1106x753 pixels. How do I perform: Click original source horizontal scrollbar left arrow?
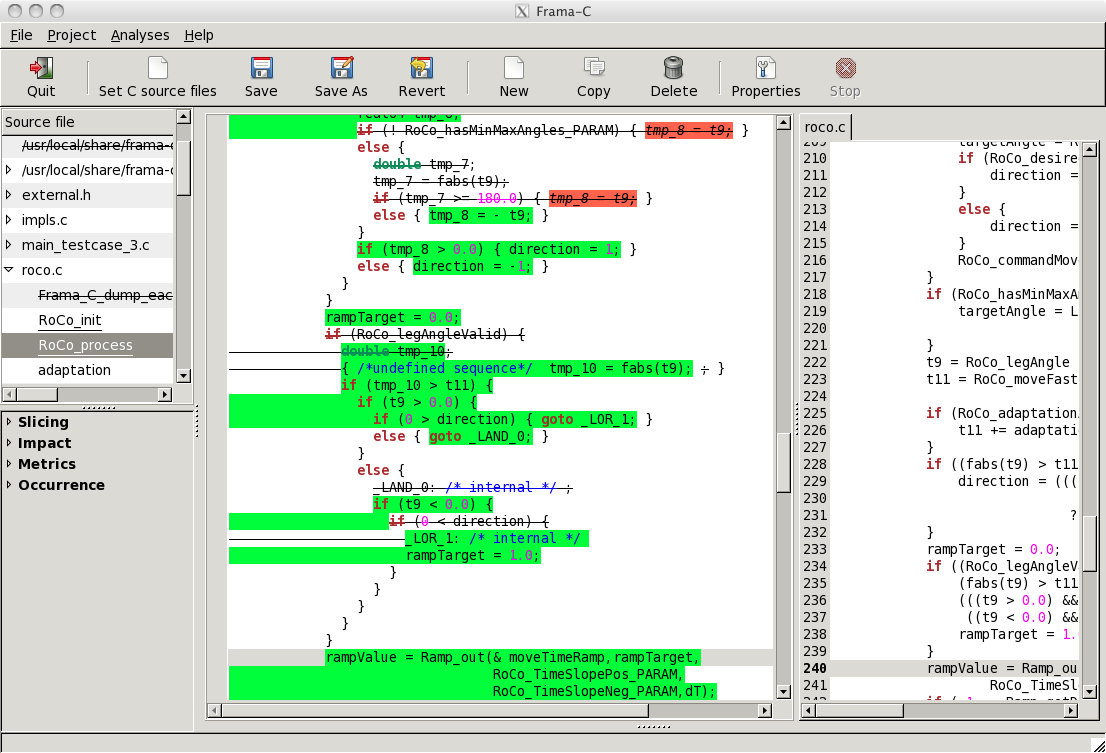click(809, 711)
